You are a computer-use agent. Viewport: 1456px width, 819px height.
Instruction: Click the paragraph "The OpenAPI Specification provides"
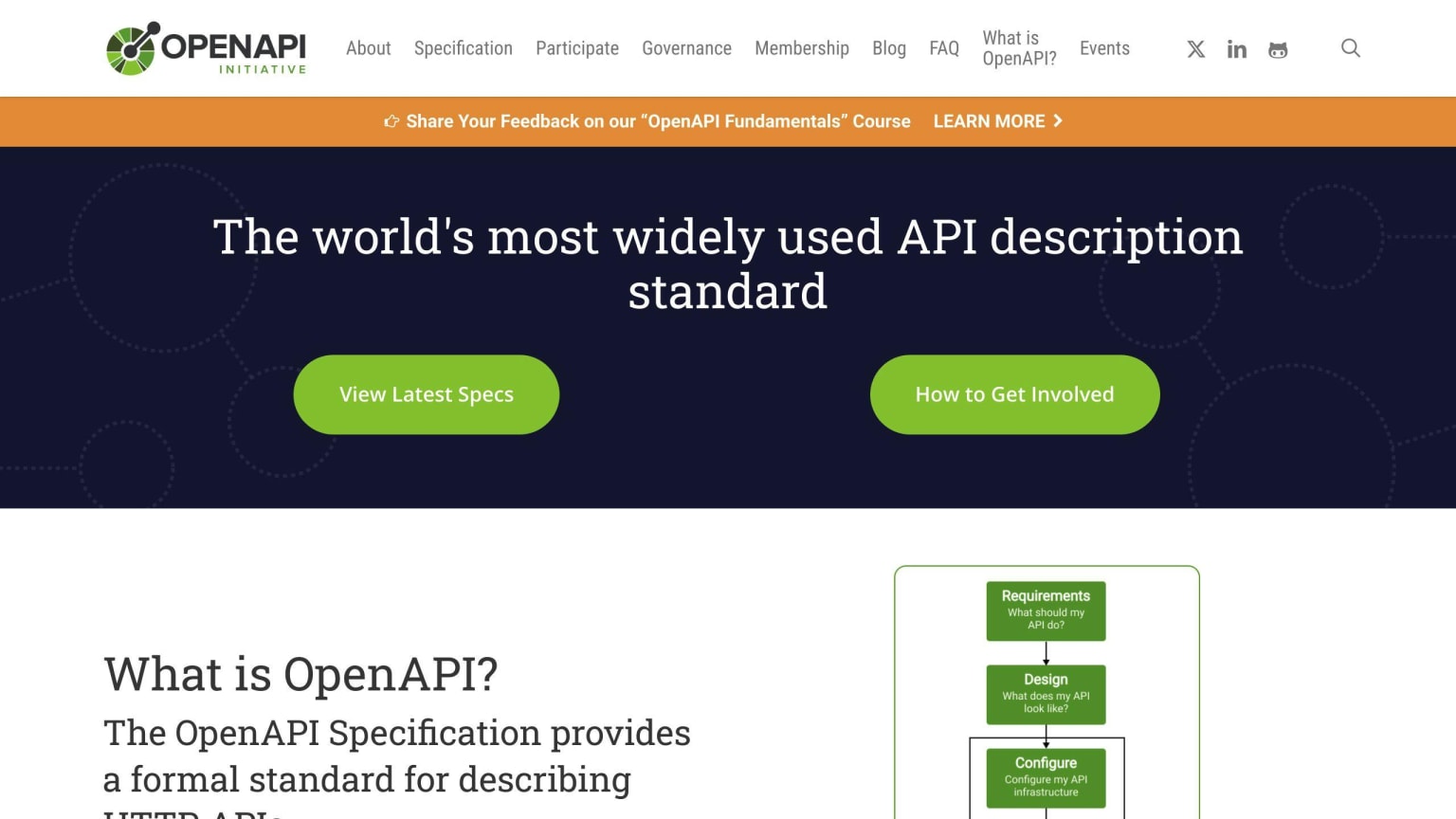tap(397, 733)
